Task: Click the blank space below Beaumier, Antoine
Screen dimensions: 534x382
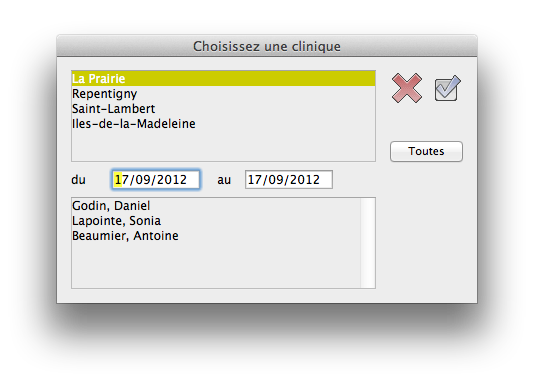Action: tap(216, 266)
